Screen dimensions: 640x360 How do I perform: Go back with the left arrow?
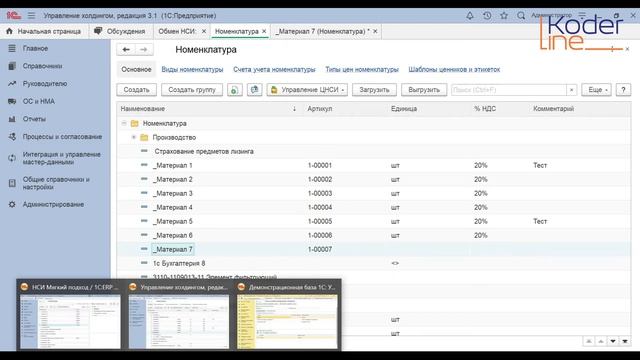coord(126,49)
